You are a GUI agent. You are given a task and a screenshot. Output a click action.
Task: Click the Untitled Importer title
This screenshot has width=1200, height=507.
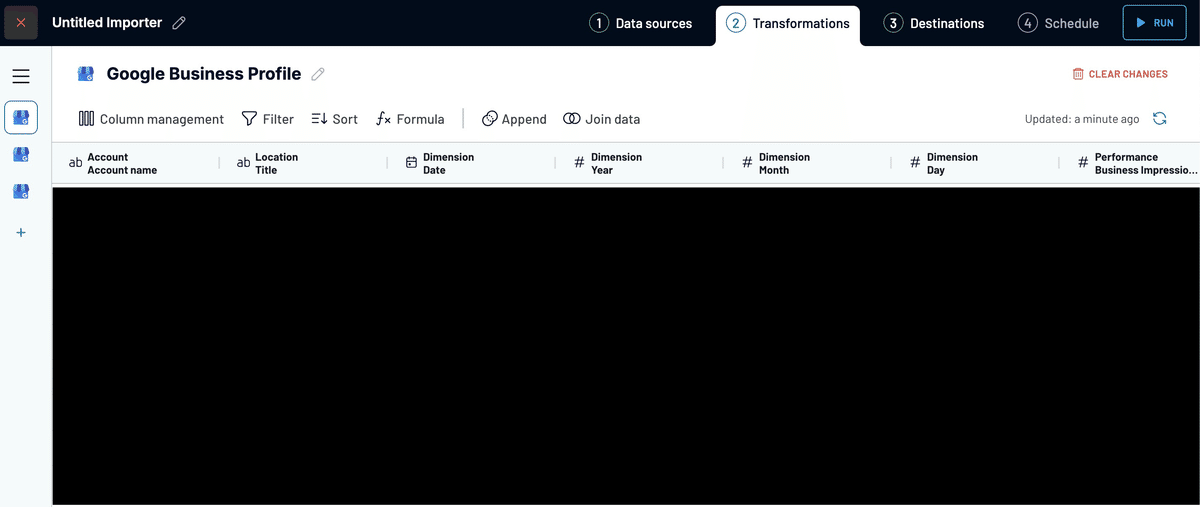tap(107, 23)
